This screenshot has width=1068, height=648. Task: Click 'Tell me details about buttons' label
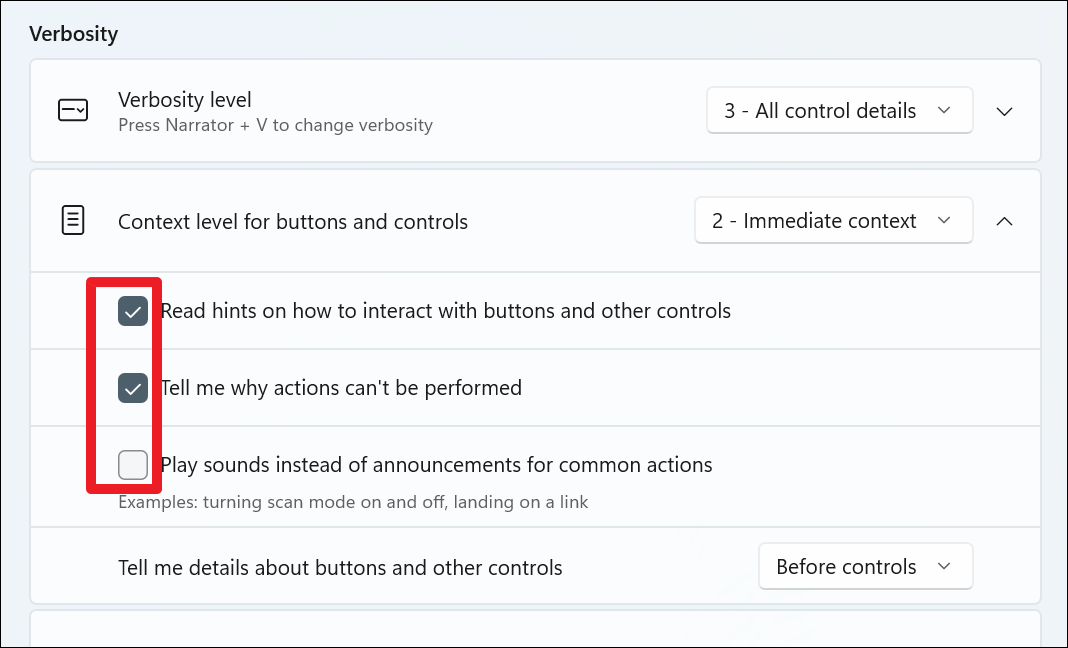coord(340,568)
